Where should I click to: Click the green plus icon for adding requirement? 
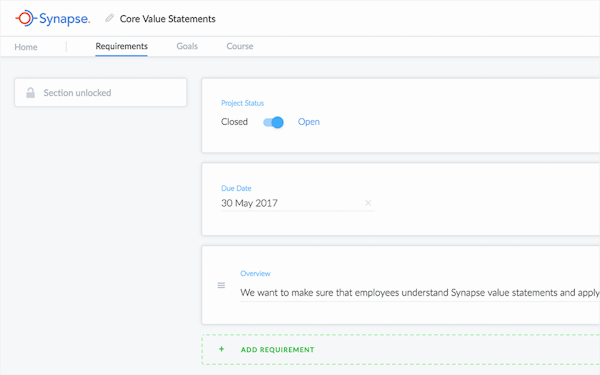221,349
